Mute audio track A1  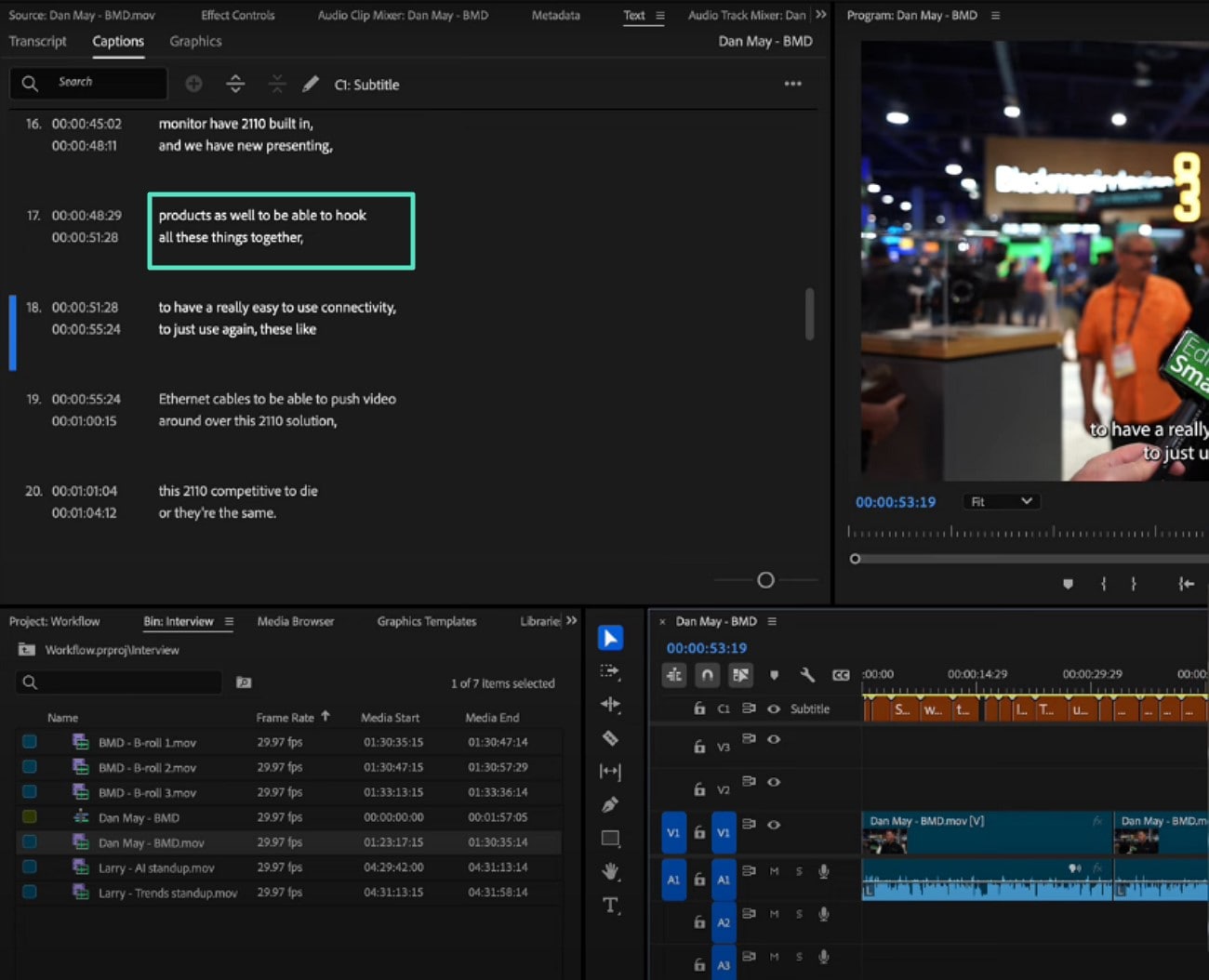[774, 871]
